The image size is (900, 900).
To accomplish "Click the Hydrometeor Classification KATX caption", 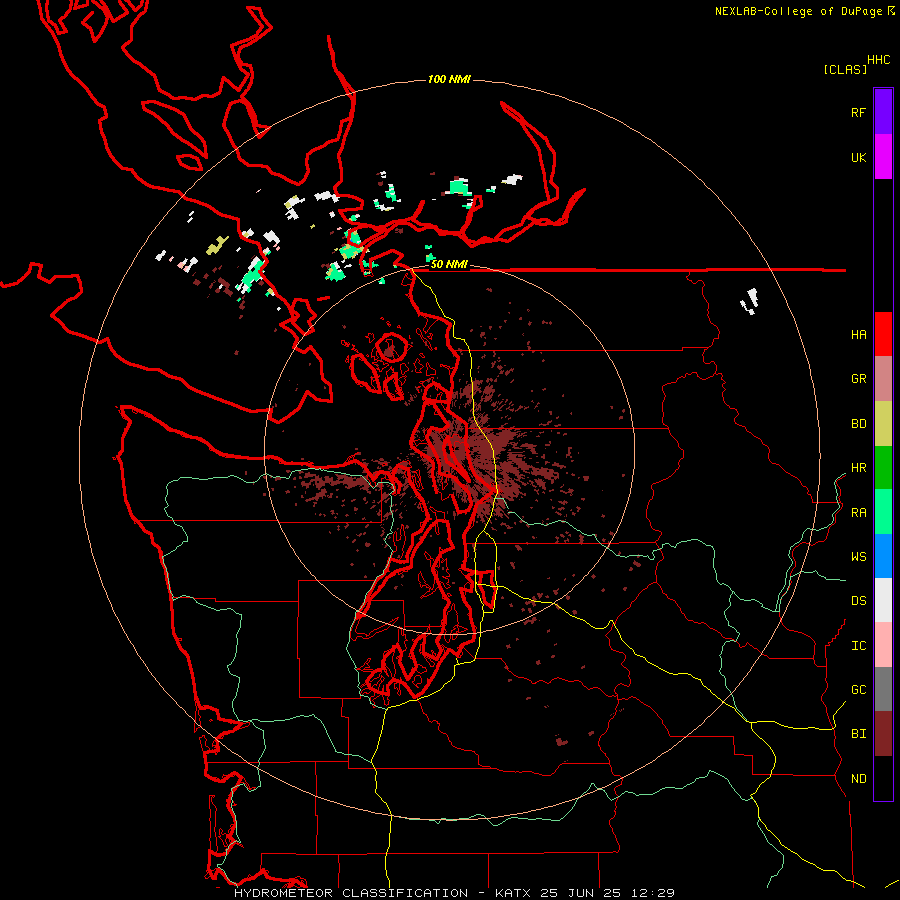I will (x=454, y=893).
